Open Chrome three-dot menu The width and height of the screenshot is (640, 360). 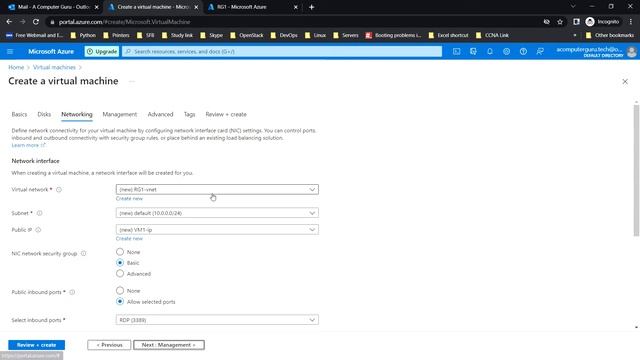point(631,22)
